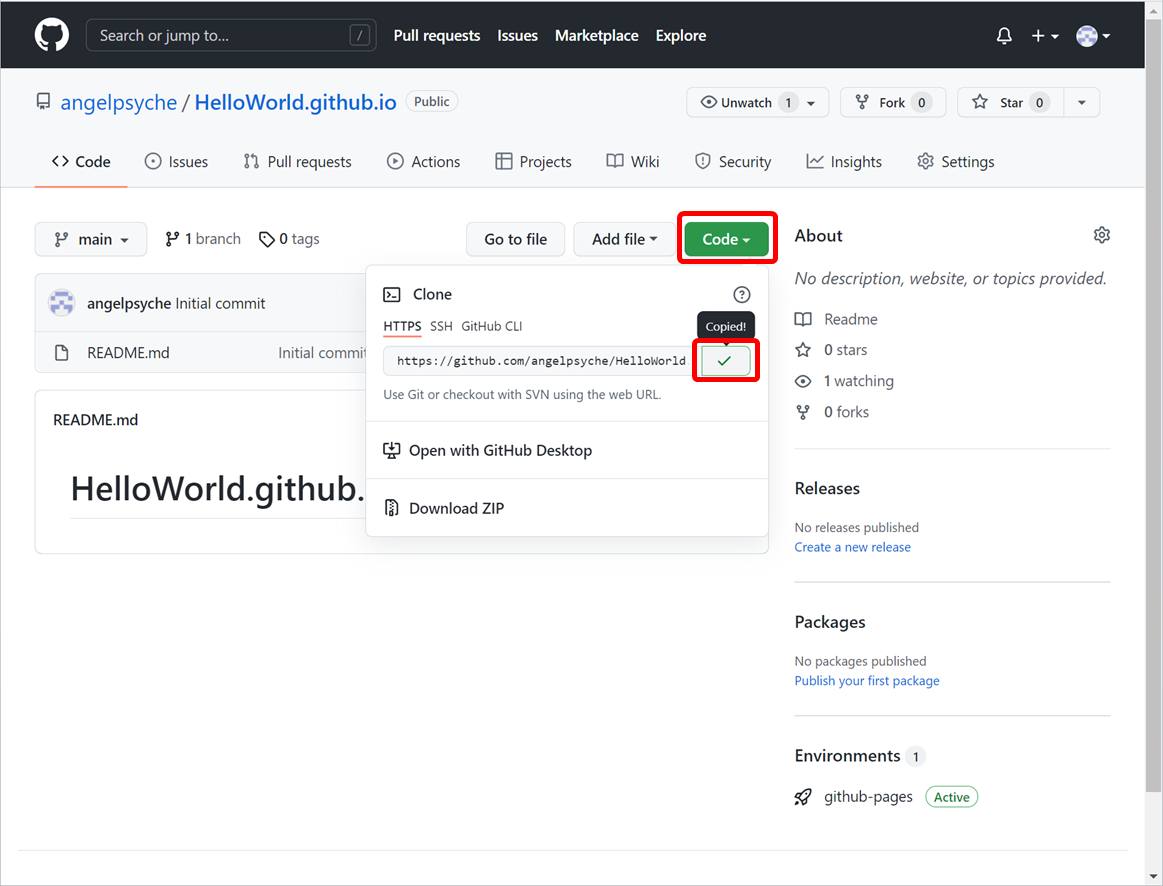Click the slash shortcut key in search

point(360,36)
